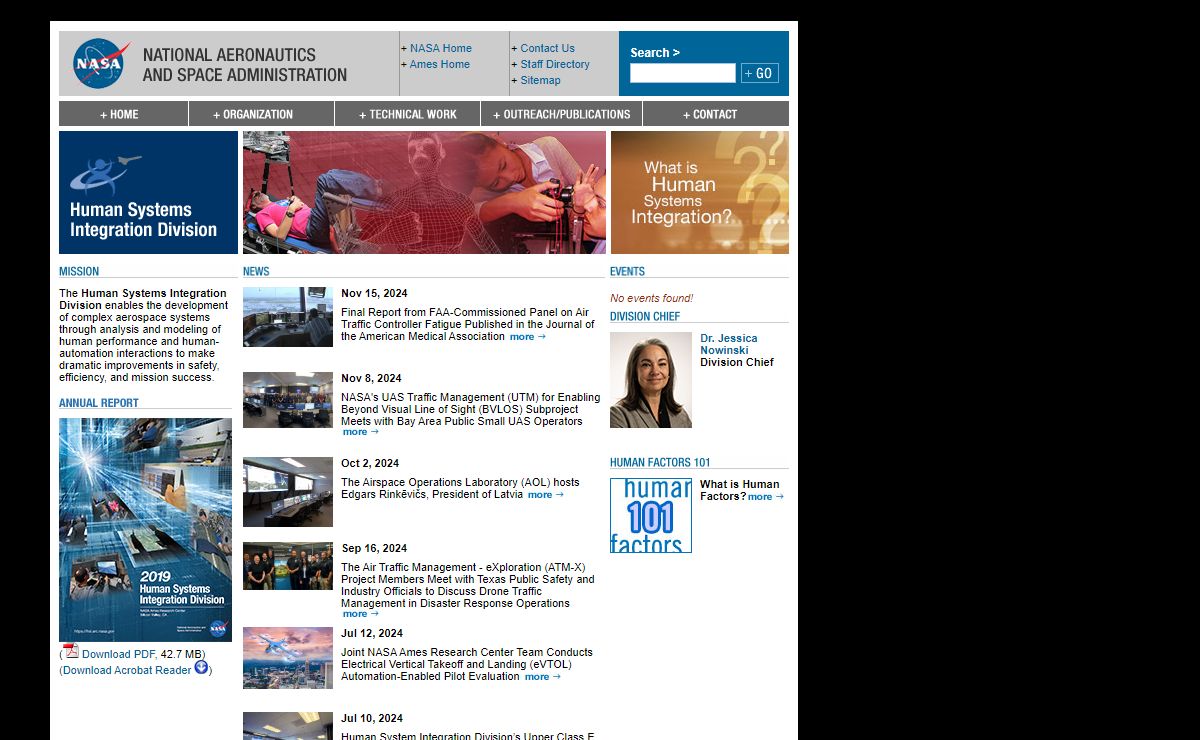Image resolution: width=1200 pixels, height=740 pixels.
Task: Open the Outreach/Publications navigation menu
Action: point(561,114)
